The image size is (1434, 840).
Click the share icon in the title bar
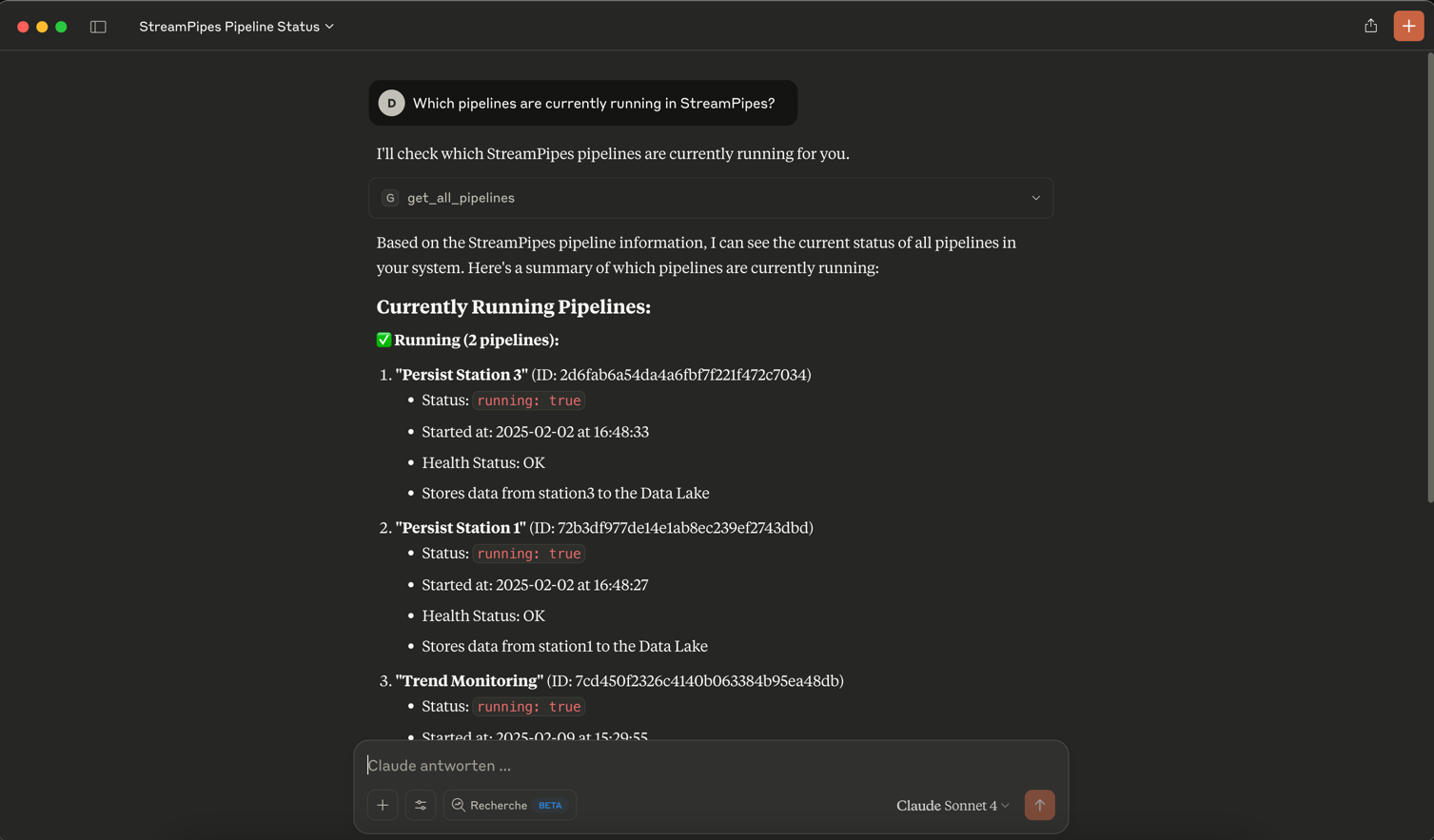(1370, 26)
